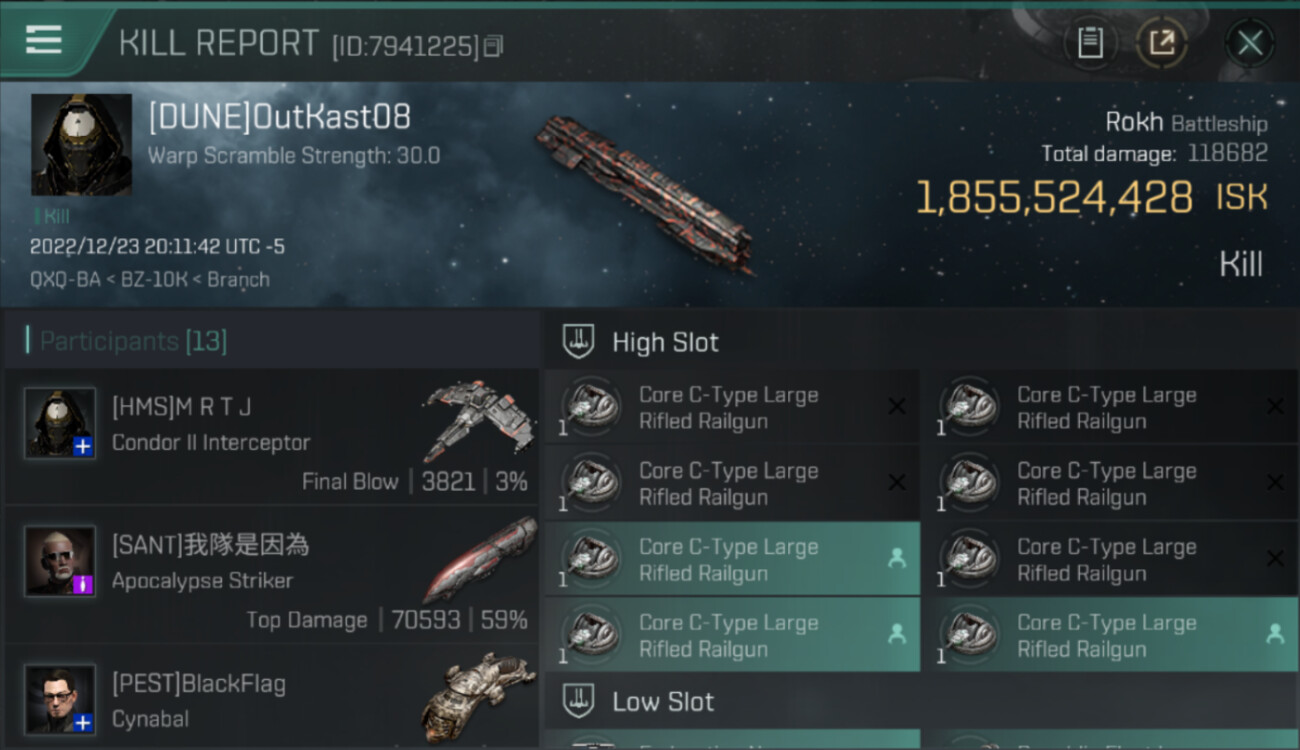Click the Condor II Interceptor ship icon
This screenshot has width=1300, height=750.
tap(480, 421)
